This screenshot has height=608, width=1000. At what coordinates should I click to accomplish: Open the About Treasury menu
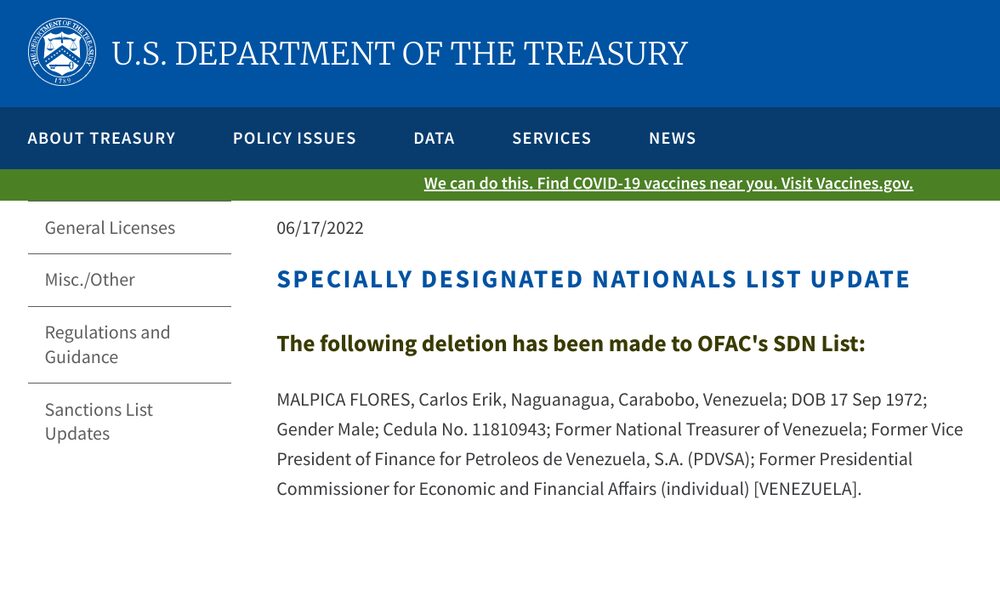103,138
